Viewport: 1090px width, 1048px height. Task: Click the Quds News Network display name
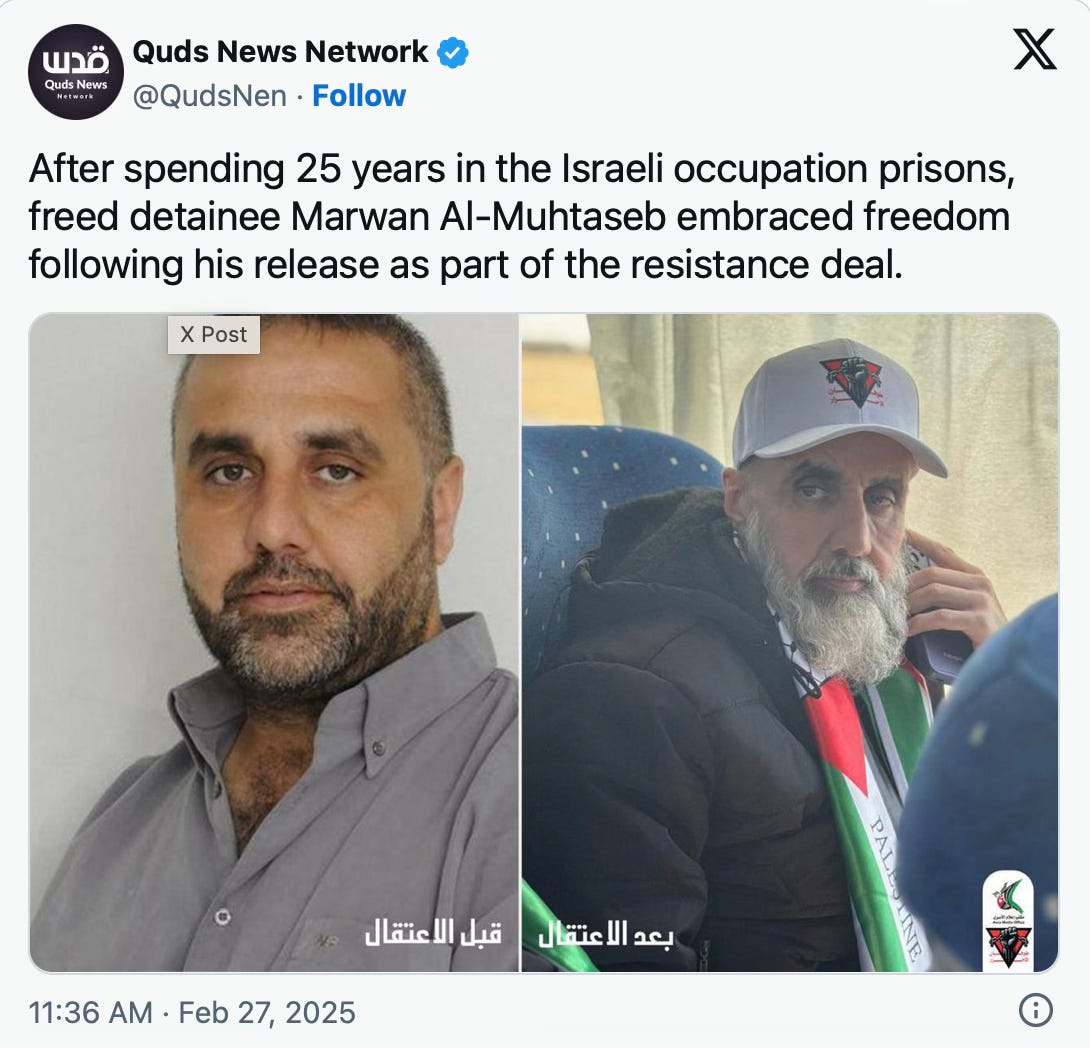pos(280,51)
